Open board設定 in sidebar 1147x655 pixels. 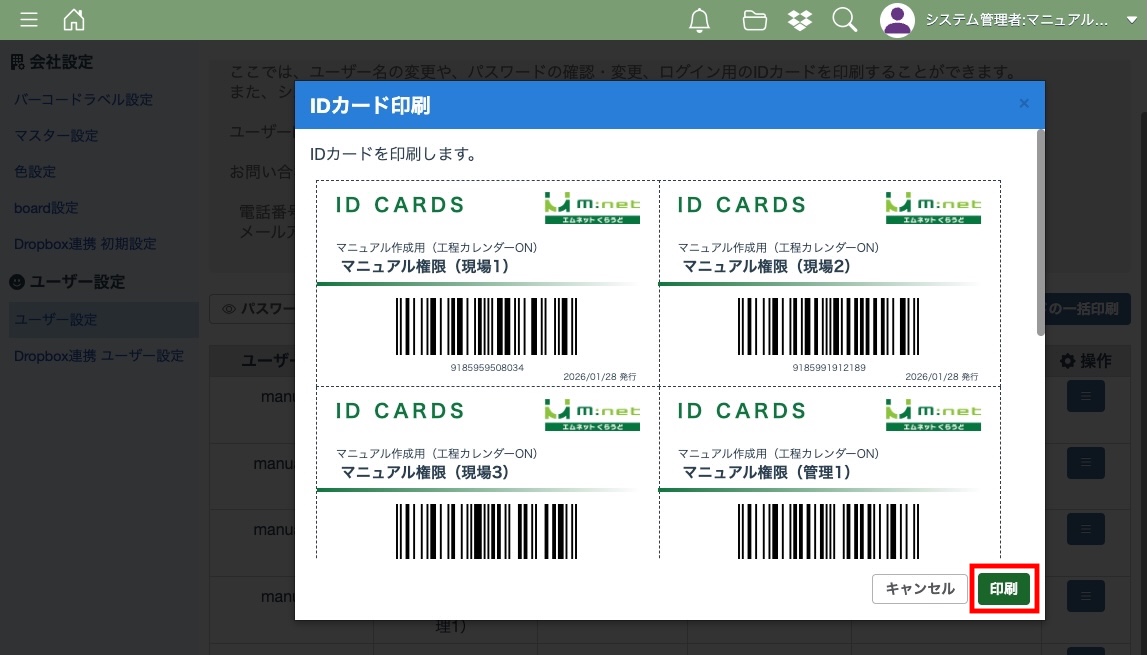[46, 208]
